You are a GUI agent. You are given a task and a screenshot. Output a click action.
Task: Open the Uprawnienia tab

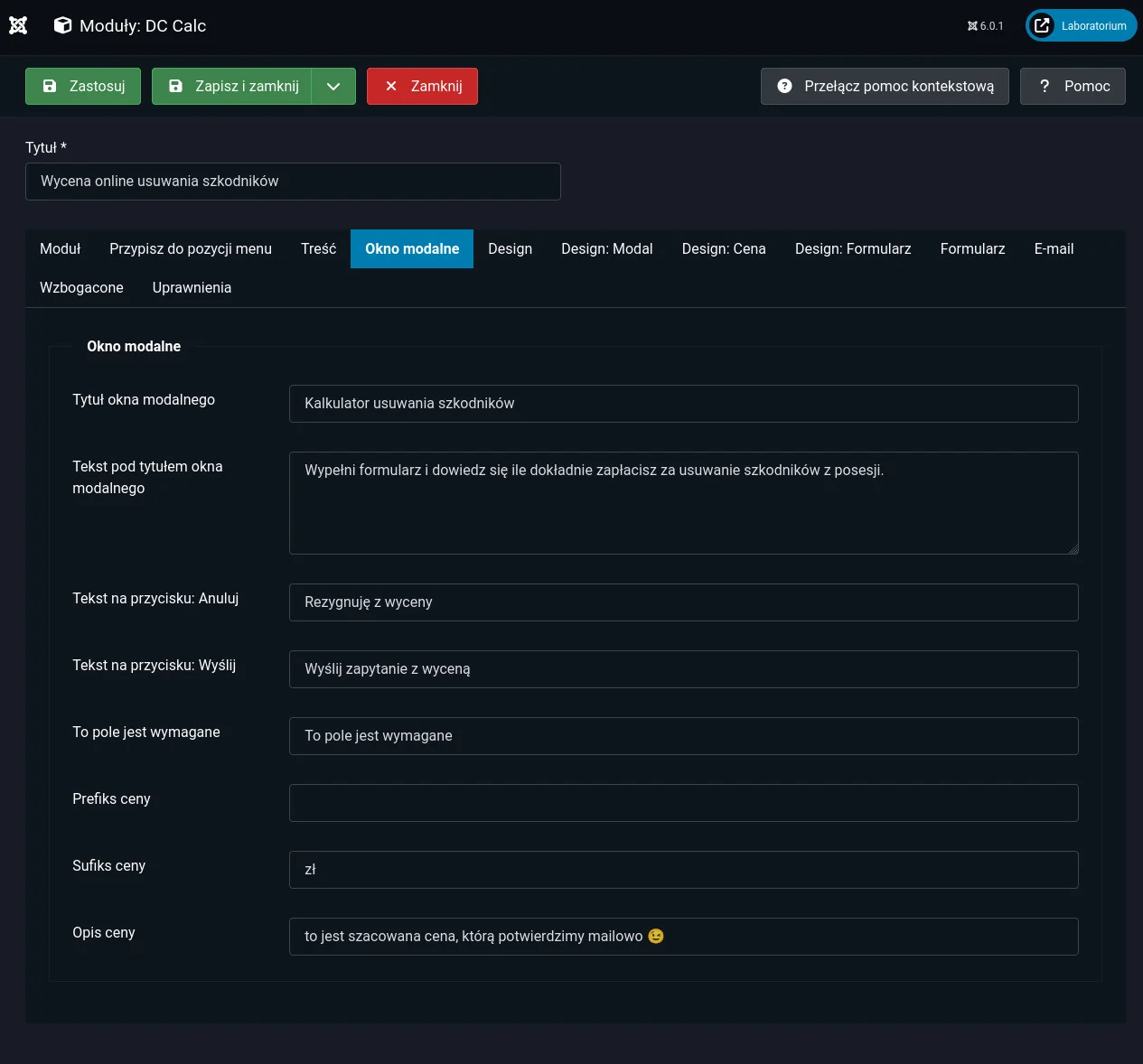click(192, 288)
